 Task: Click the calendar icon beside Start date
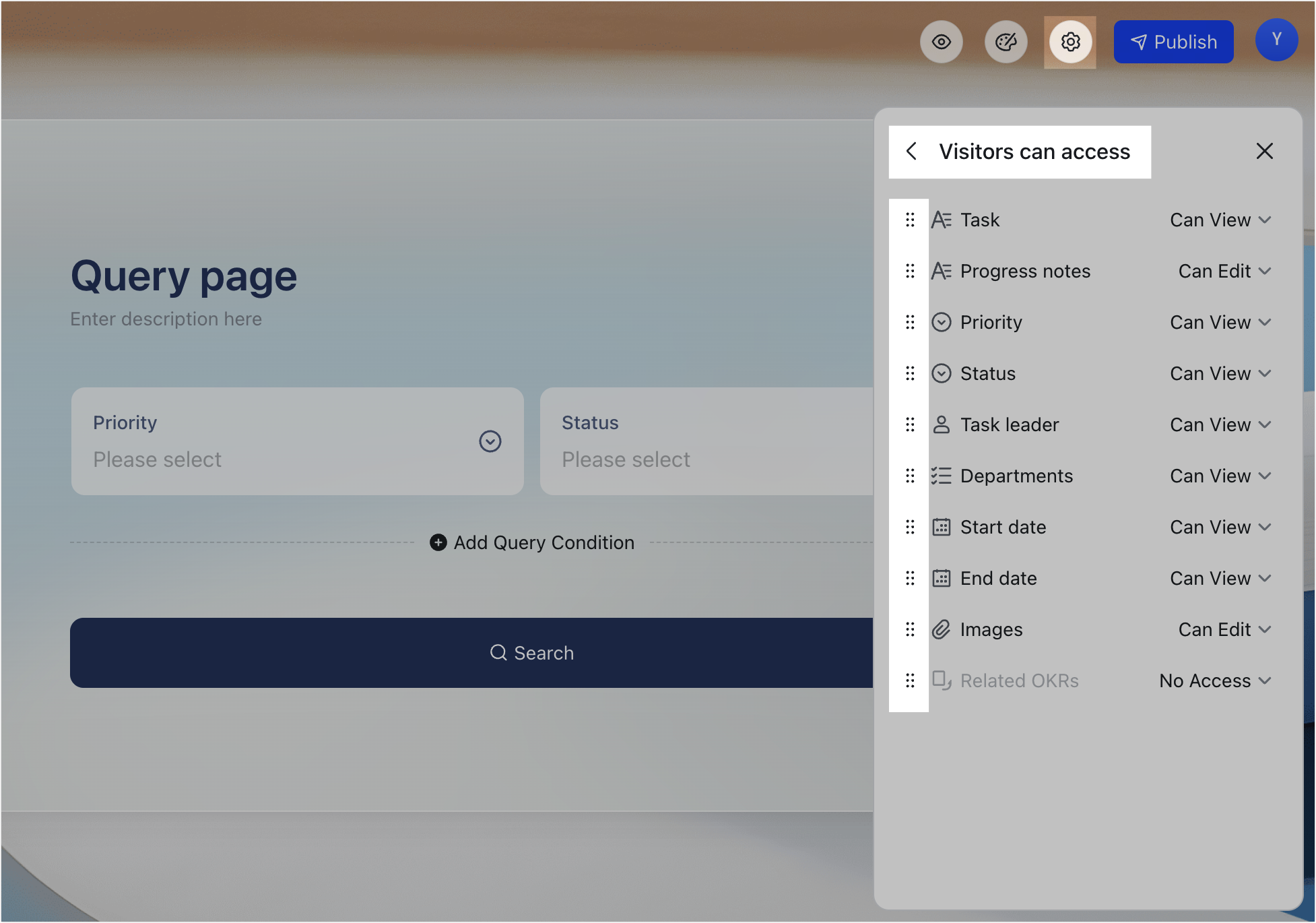(942, 527)
